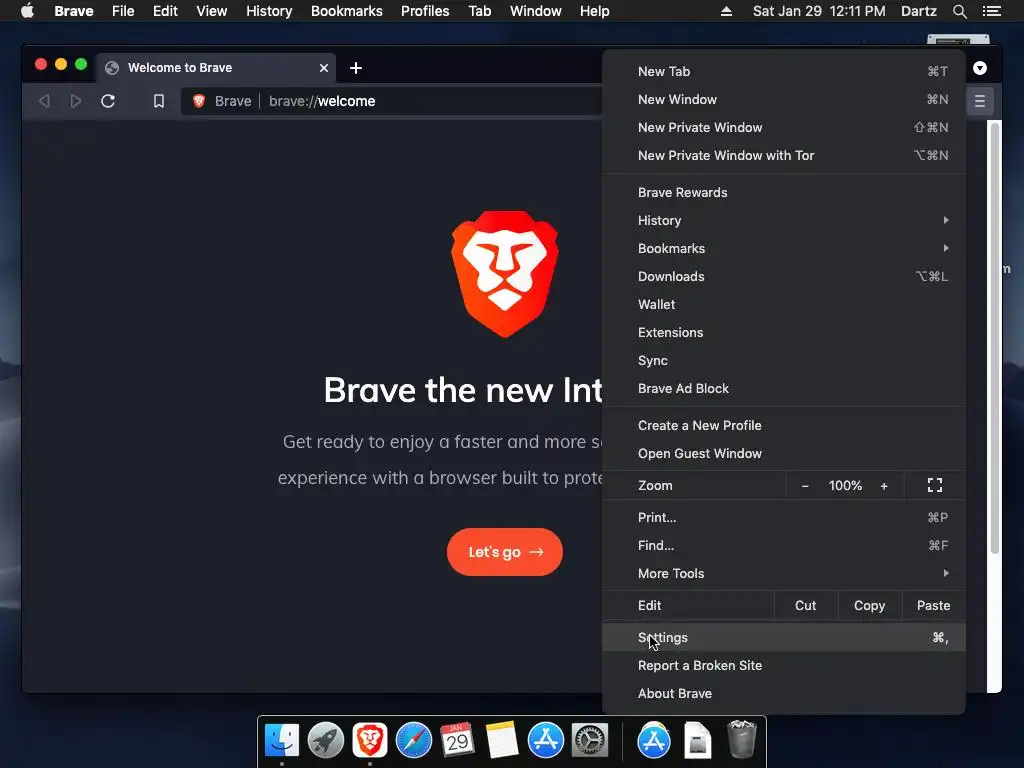Choose Print... from menu
This screenshot has height=768, width=1024.
tap(784, 518)
